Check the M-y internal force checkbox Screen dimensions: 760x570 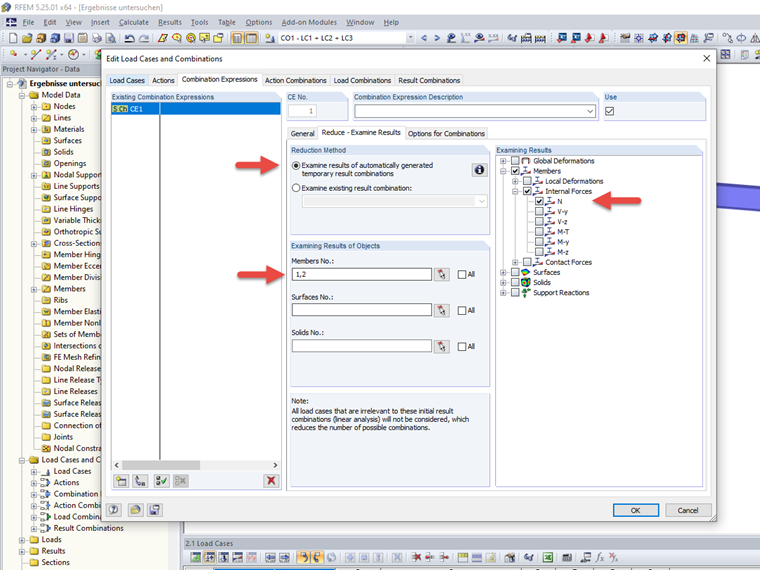(x=539, y=241)
